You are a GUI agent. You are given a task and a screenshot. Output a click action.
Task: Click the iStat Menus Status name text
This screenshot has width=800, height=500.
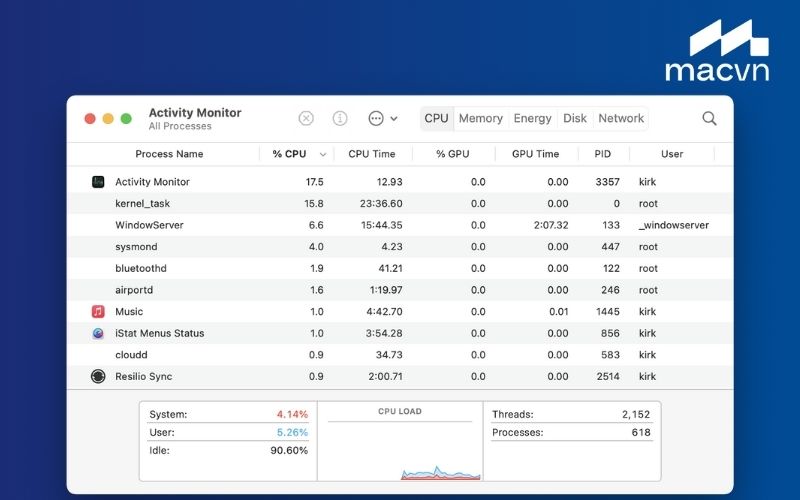tap(160, 333)
